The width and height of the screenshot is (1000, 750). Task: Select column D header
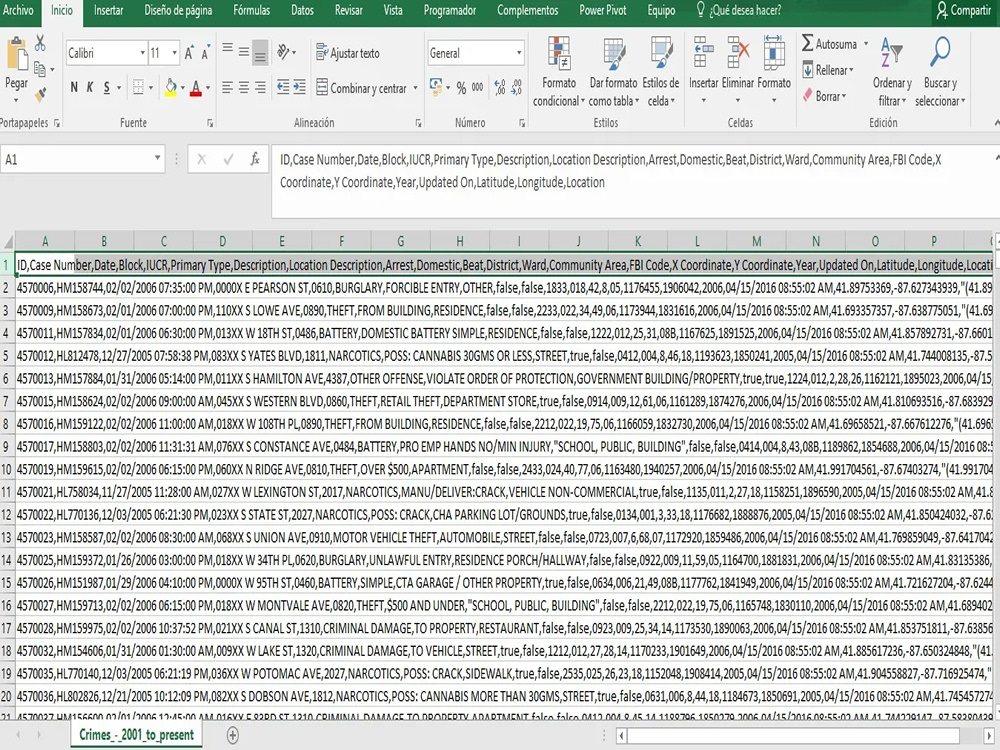coord(223,241)
